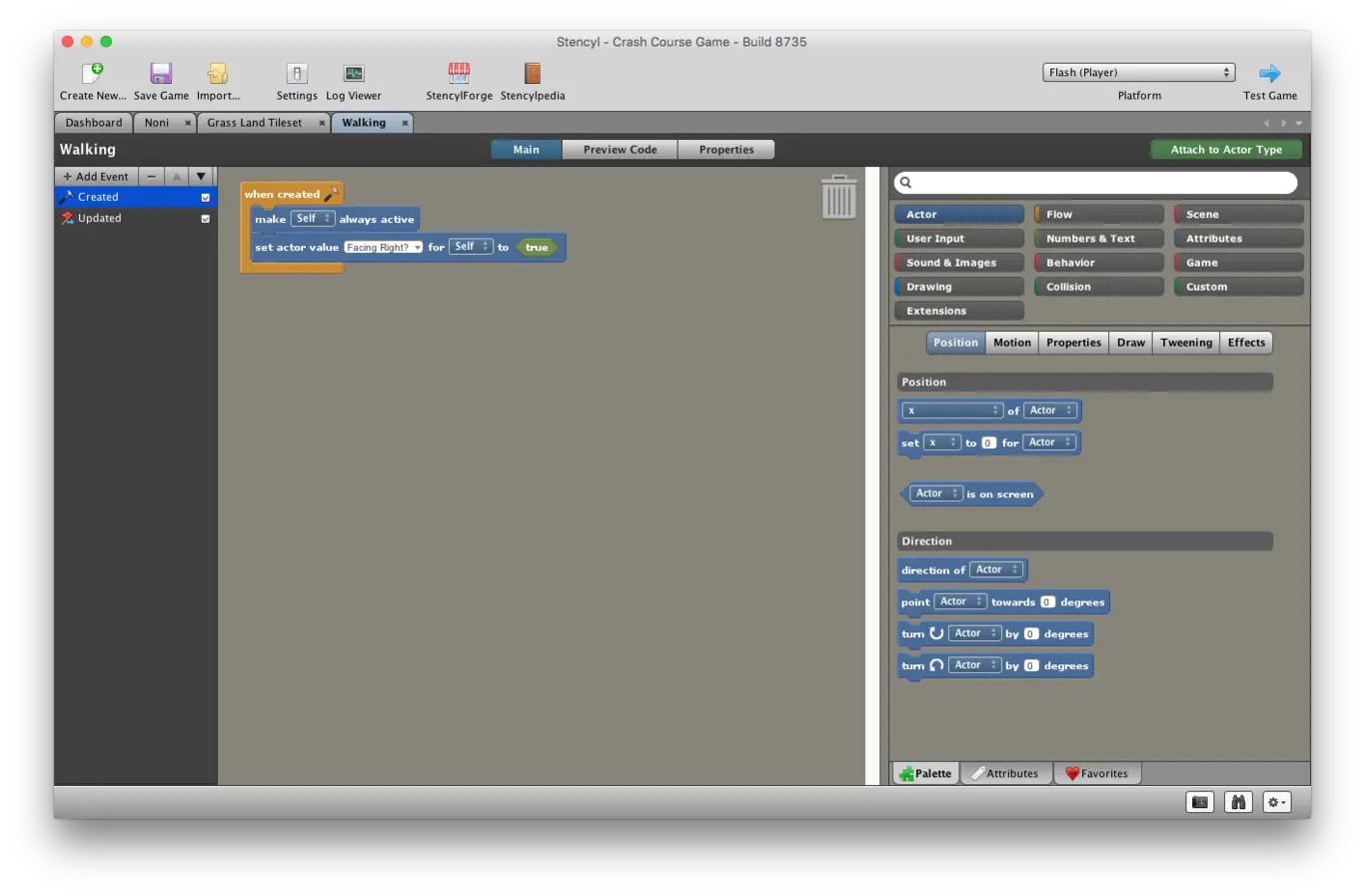Open Stencylpedia book icon
The width and height of the screenshot is (1365, 896).
click(x=533, y=73)
